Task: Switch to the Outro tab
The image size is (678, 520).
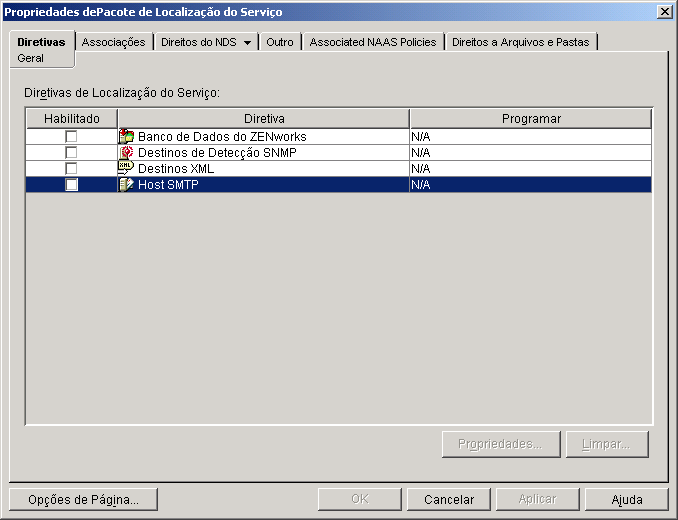Action: point(280,42)
